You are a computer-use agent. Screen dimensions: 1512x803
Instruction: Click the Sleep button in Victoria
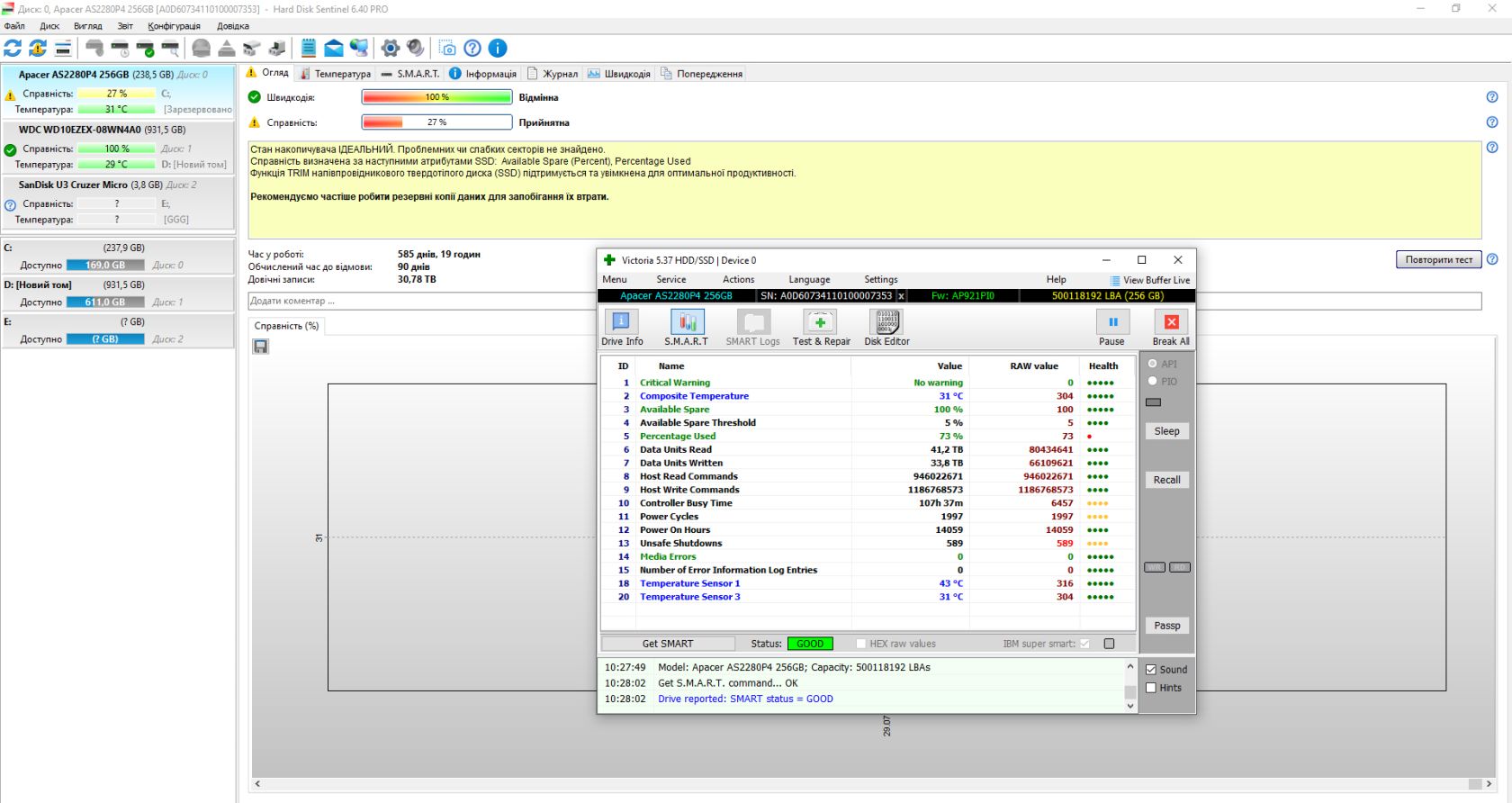[1167, 431]
